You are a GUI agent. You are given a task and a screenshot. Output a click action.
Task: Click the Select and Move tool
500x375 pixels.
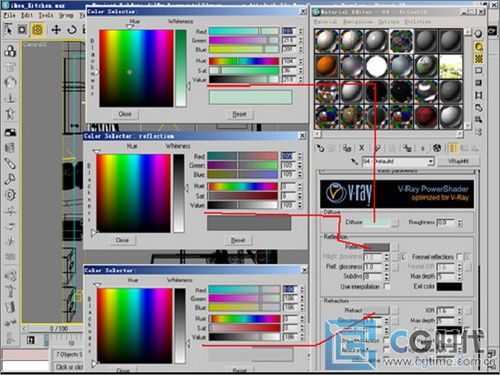[x=56, y=30]
